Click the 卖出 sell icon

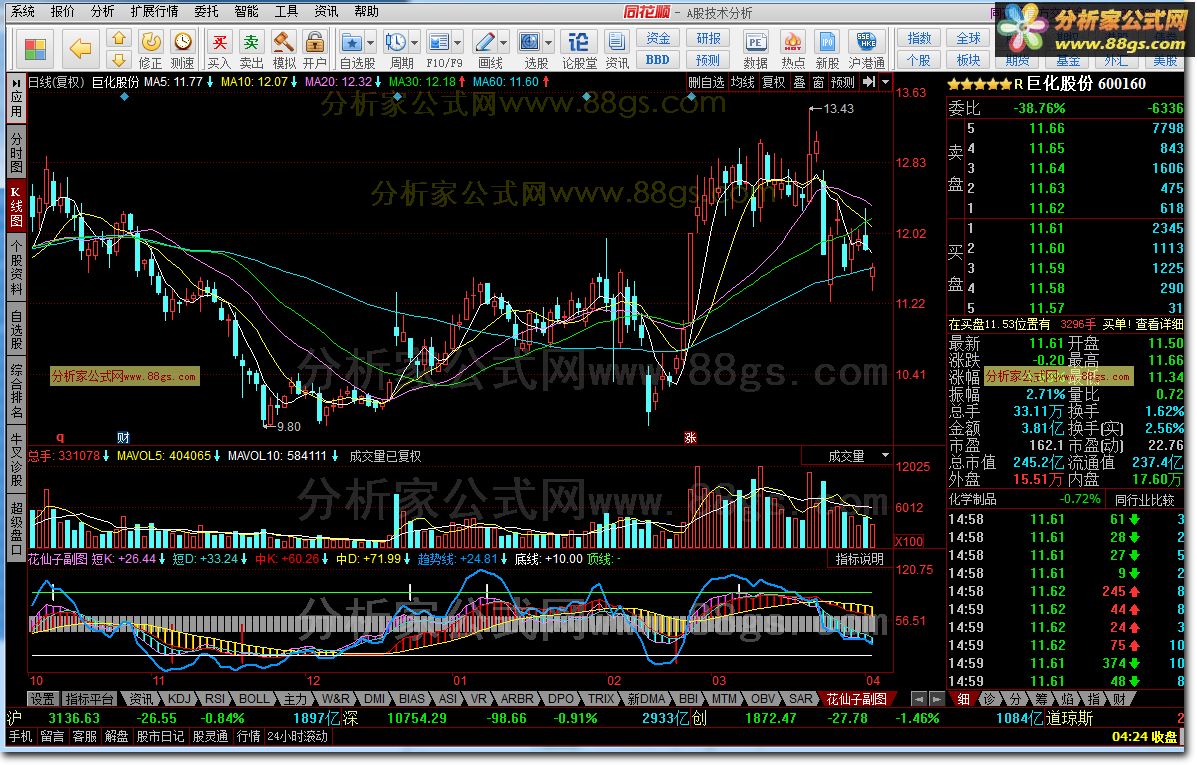pyautogui.click(x=251, y=49)
